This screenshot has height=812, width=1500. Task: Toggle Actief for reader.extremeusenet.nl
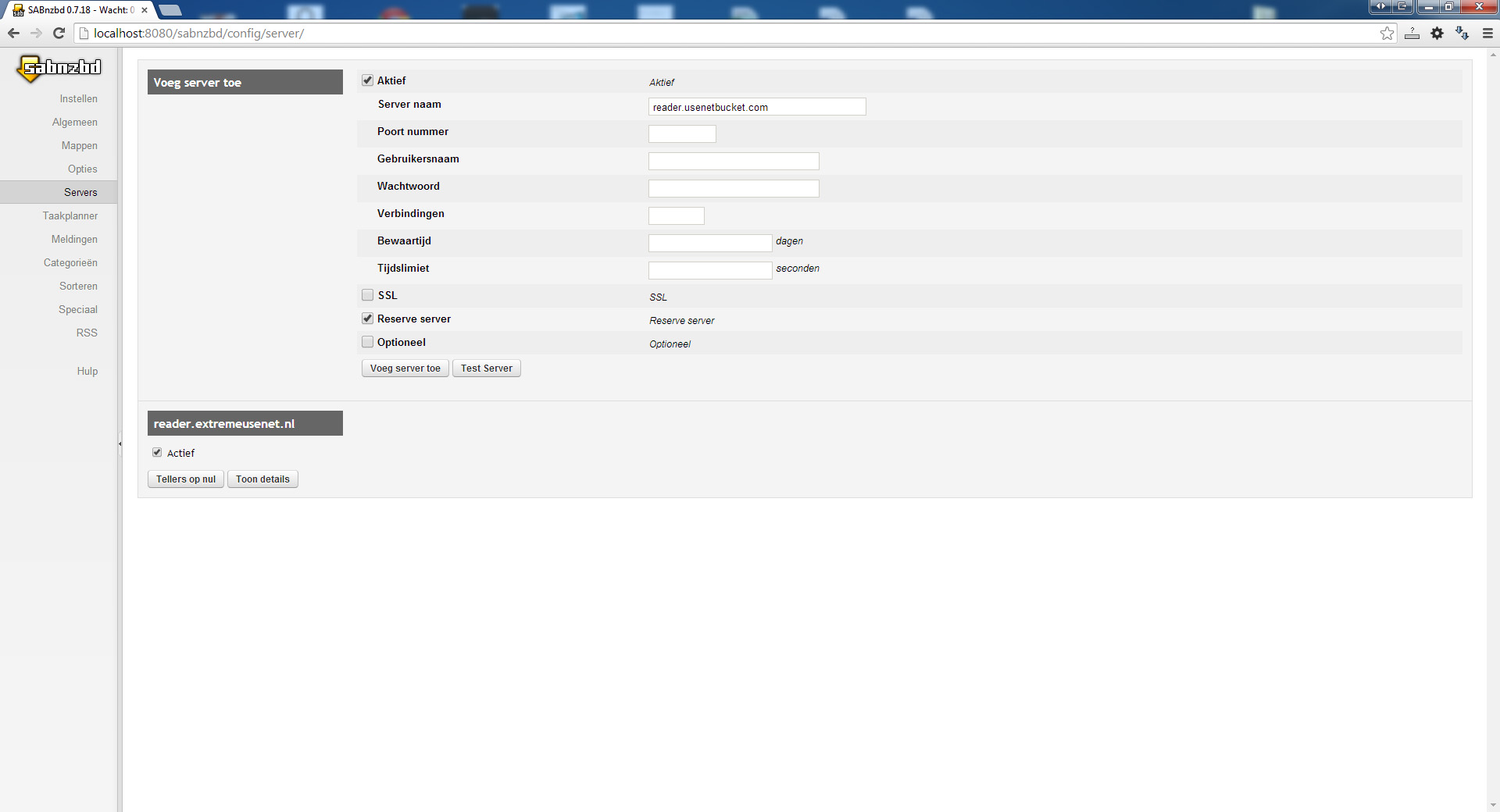coord(157,452)
